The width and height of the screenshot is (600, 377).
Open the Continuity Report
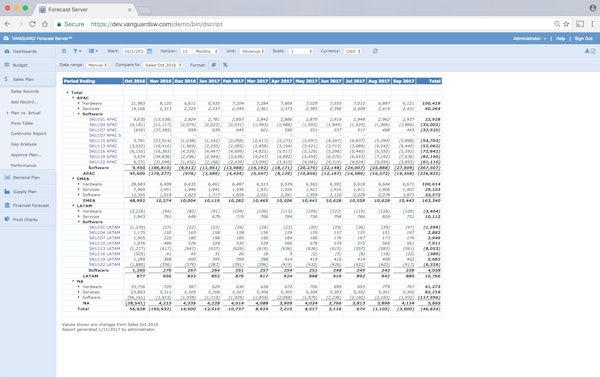pos(28,134)
